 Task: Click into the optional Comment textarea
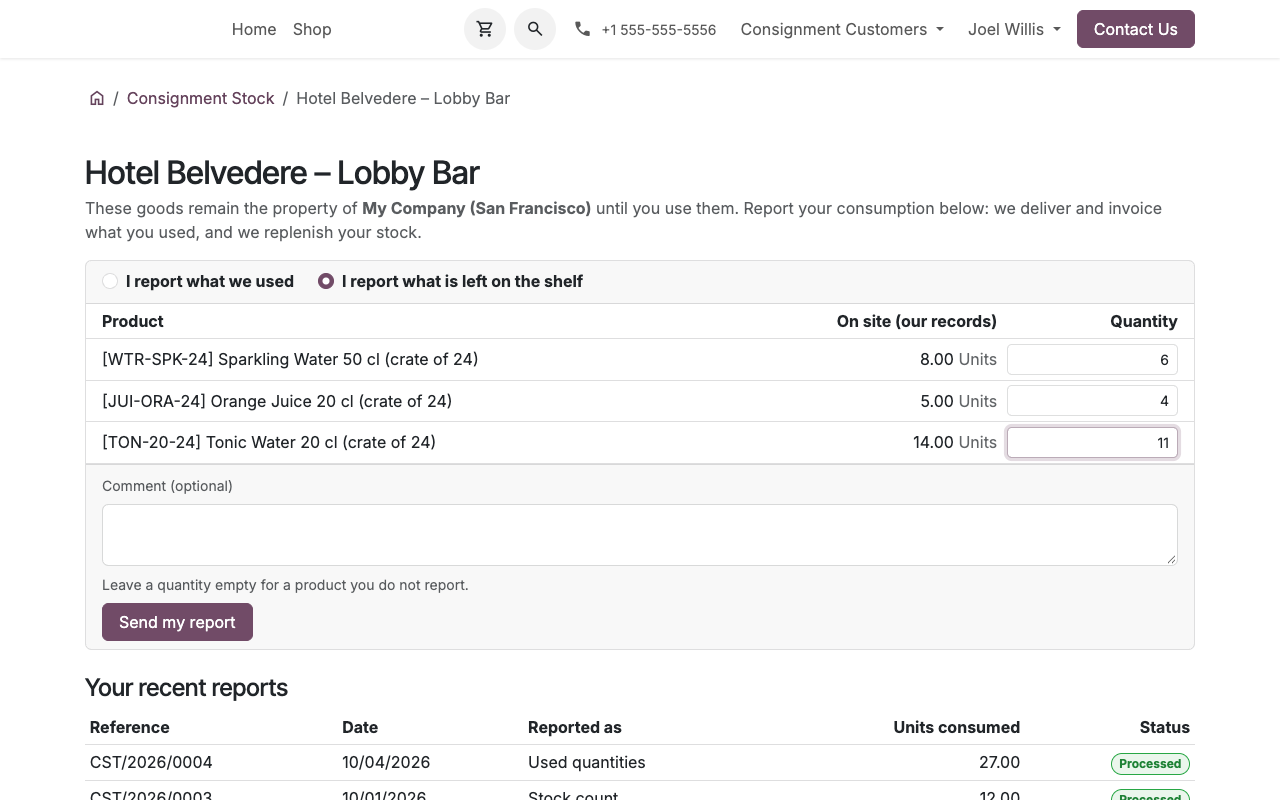pyautogui.click(x=640, y=535)
